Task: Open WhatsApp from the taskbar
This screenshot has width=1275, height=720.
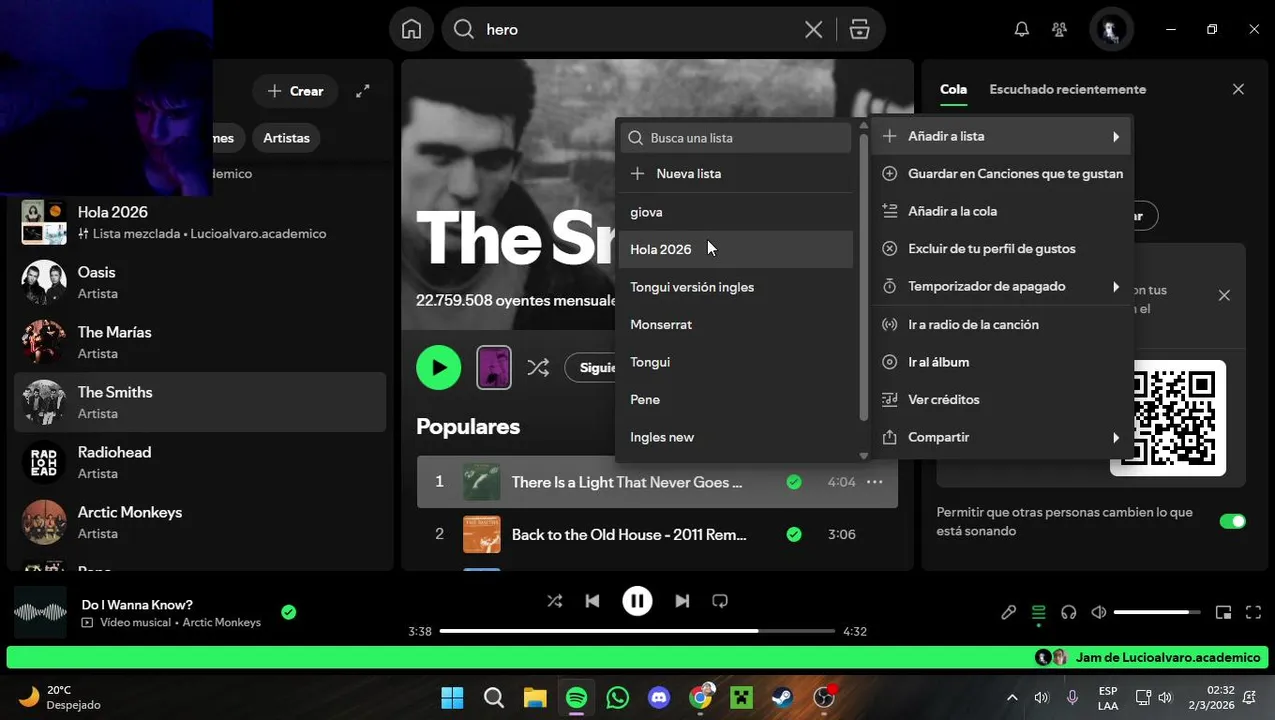Action: [x=618, y=697]
